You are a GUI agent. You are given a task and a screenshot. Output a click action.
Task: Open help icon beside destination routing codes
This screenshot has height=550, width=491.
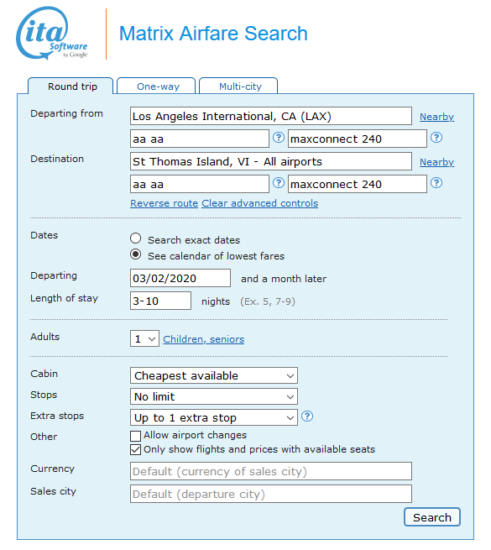coord(278,183)
